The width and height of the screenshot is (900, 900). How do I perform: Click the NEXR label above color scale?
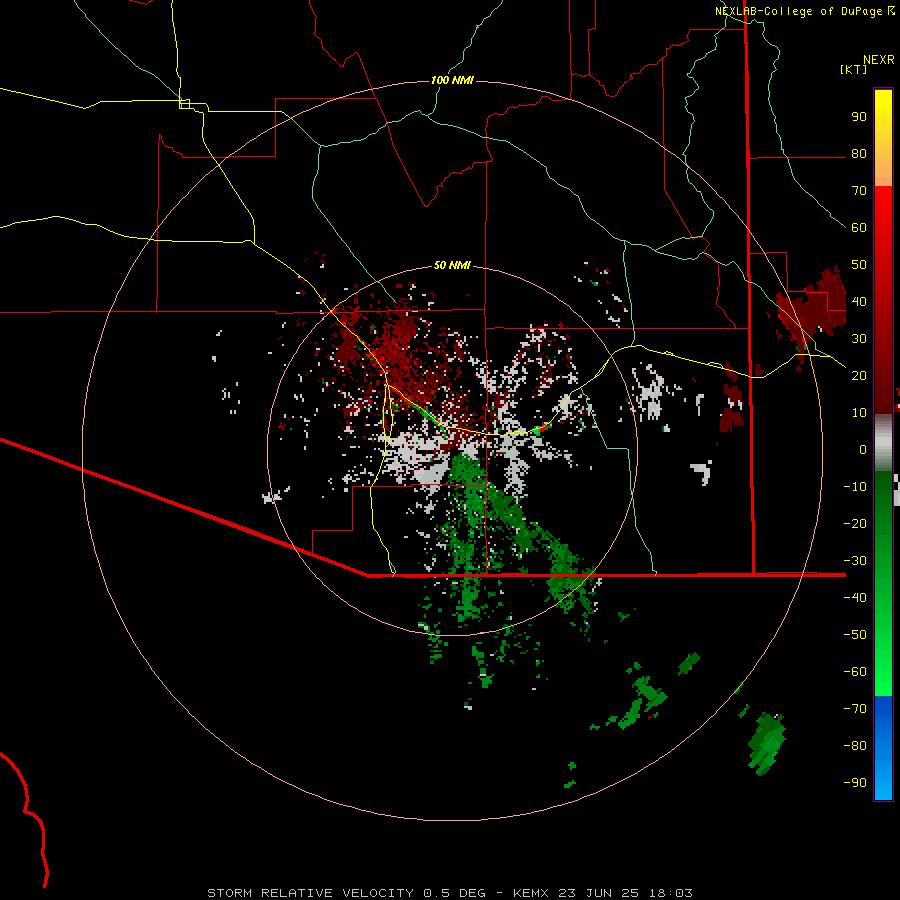(x=878, y=60)
